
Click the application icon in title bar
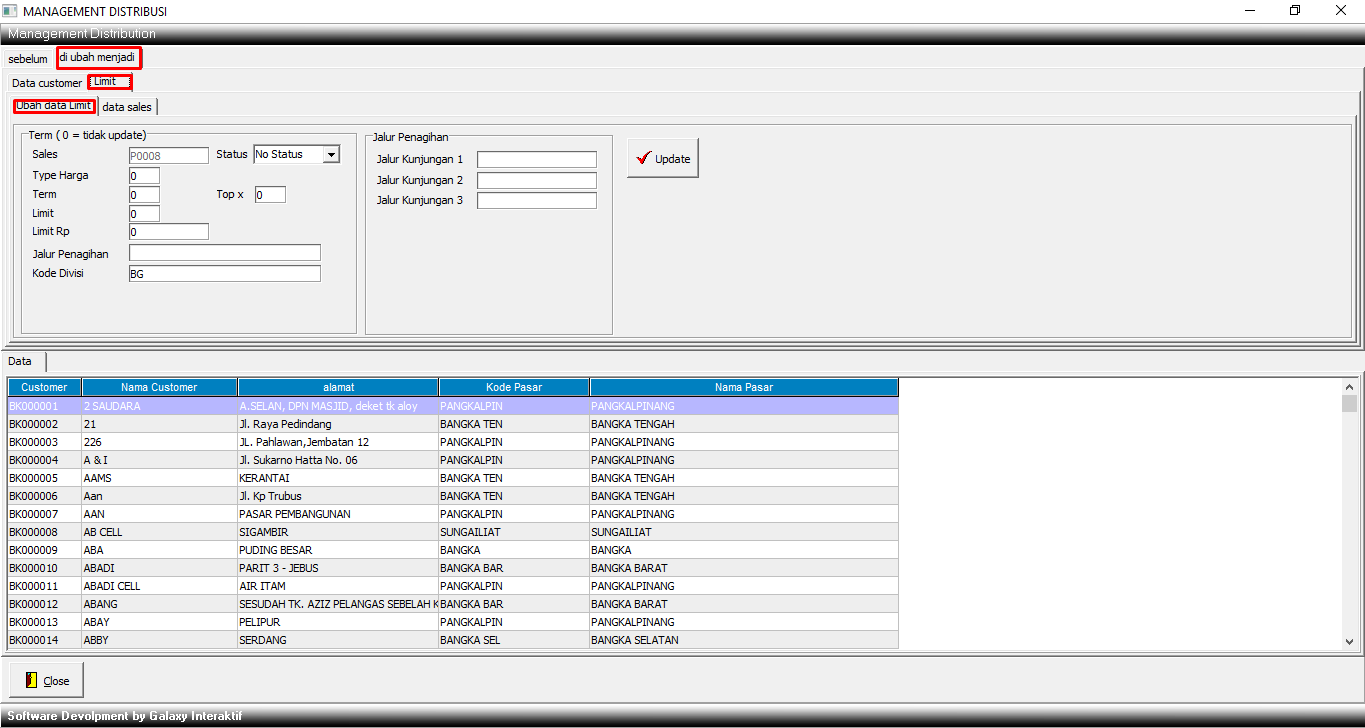click(x=10, y=11)
